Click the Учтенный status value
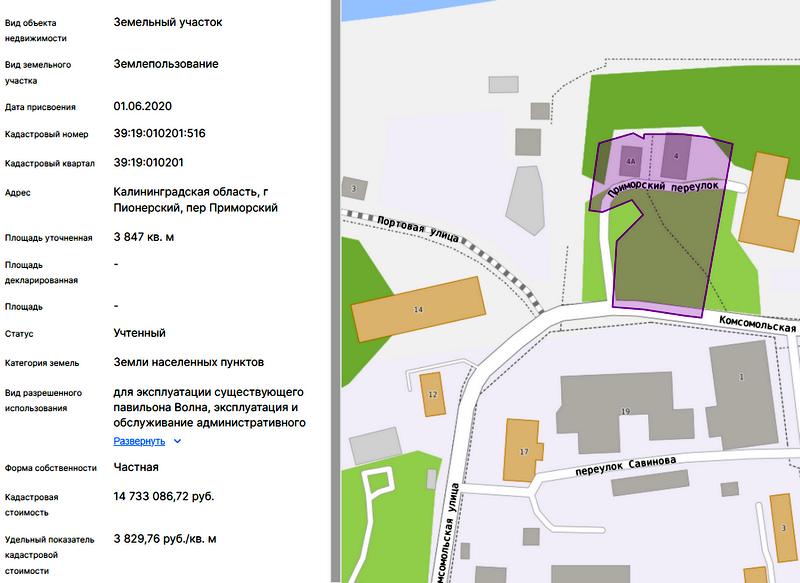 140,333
